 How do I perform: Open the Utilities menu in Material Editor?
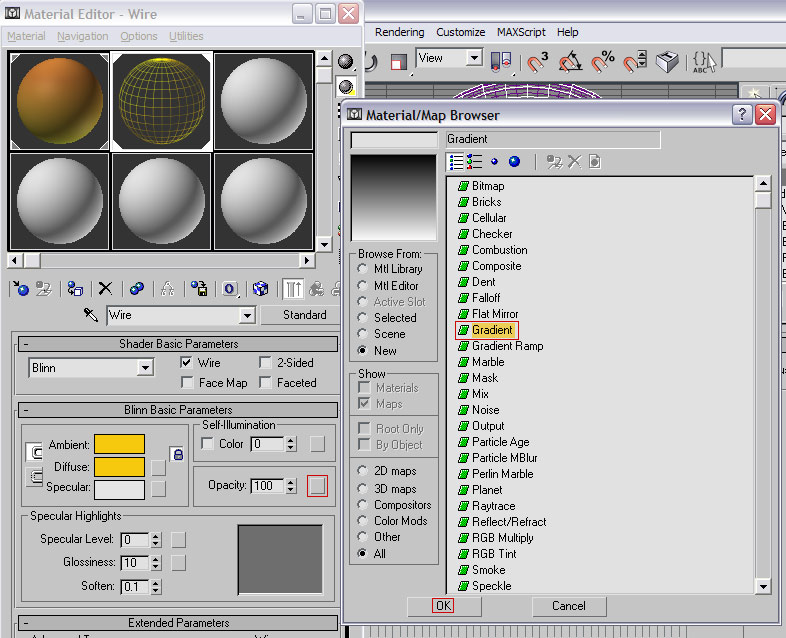tap(186, 36)
